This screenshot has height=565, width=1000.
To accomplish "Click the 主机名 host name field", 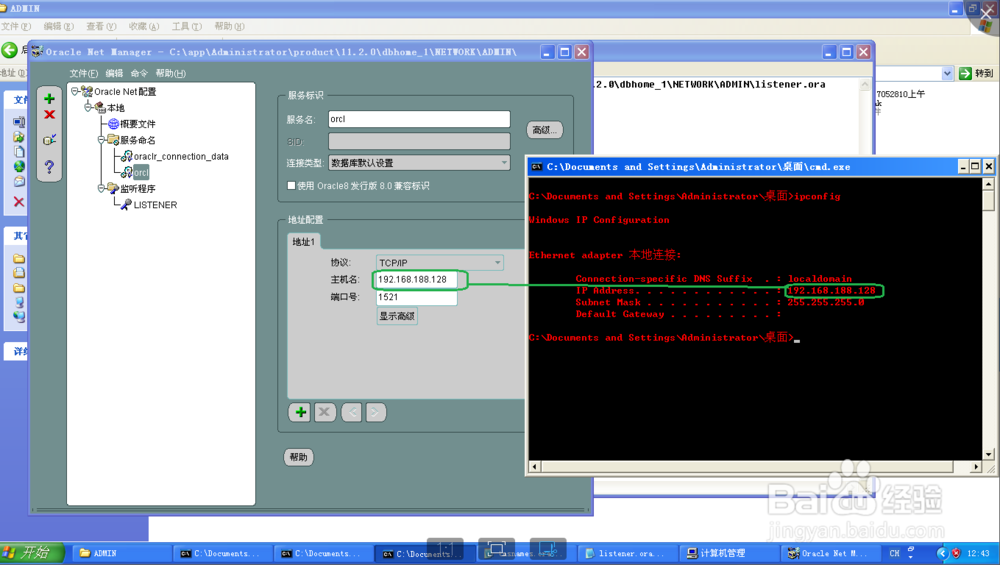I will (x=417, y=279).
